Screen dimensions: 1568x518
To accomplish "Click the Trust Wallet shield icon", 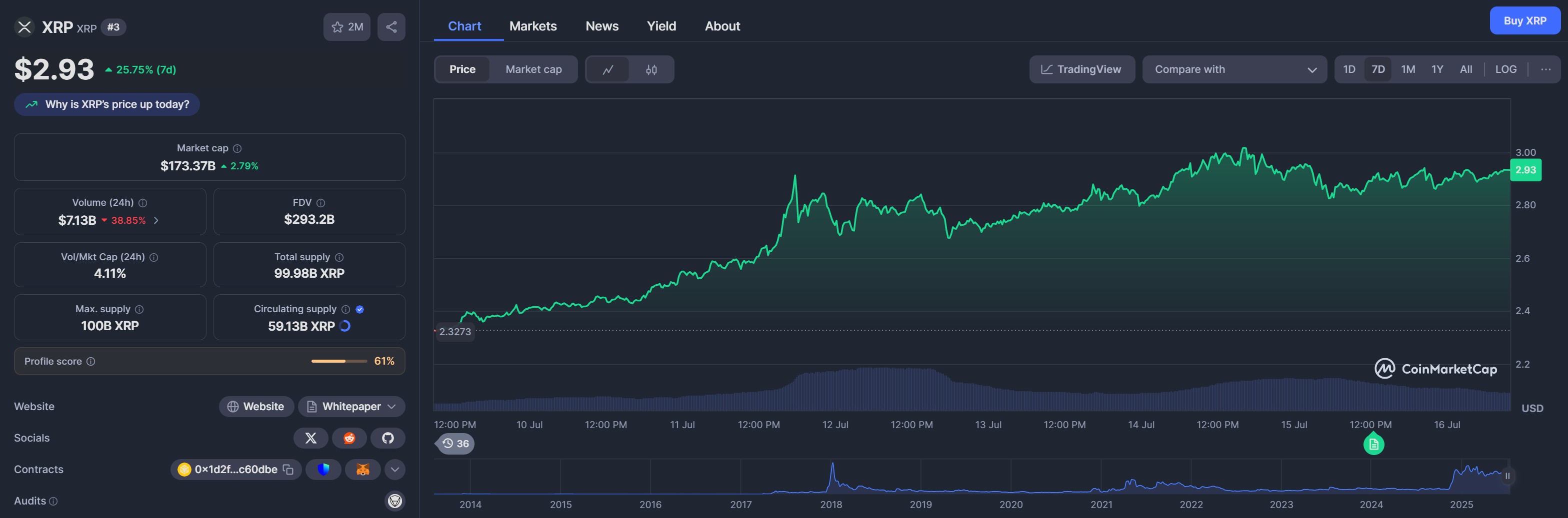I will click(x=323, y=470).
